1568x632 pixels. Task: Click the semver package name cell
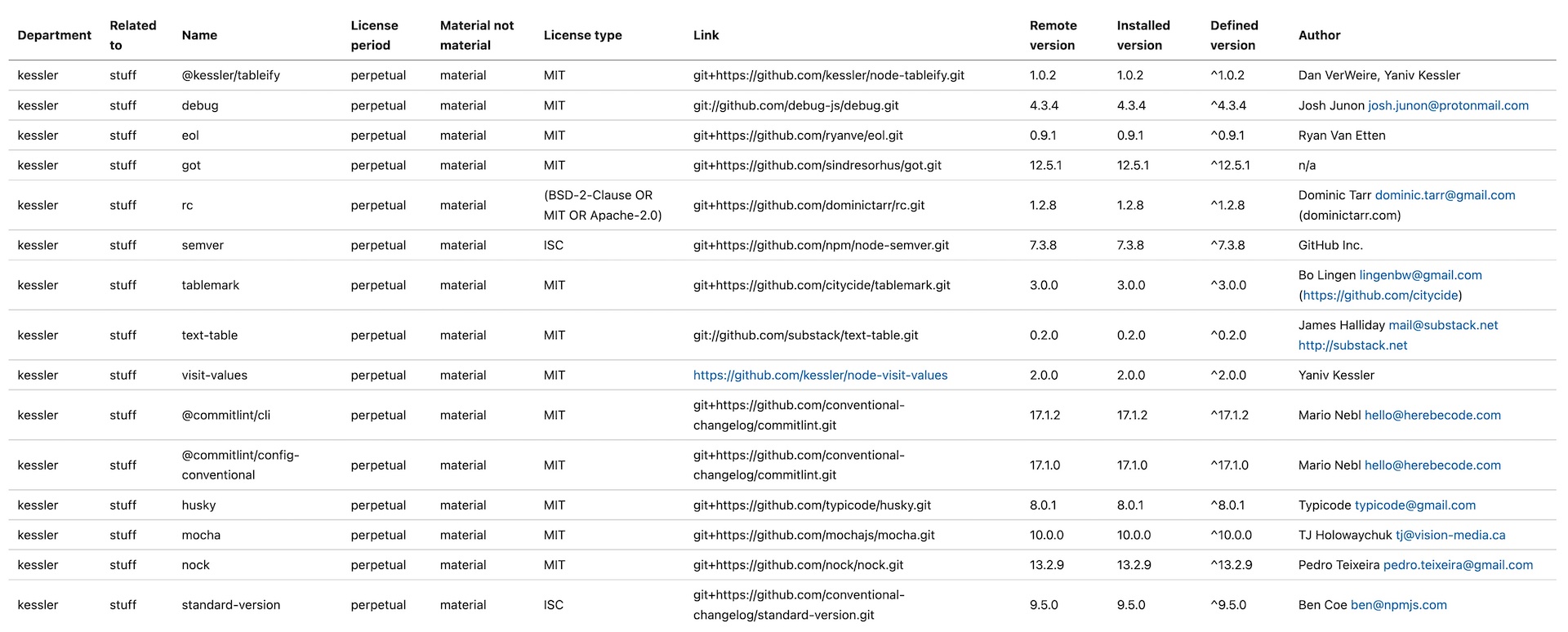click(x=203, y=245)
